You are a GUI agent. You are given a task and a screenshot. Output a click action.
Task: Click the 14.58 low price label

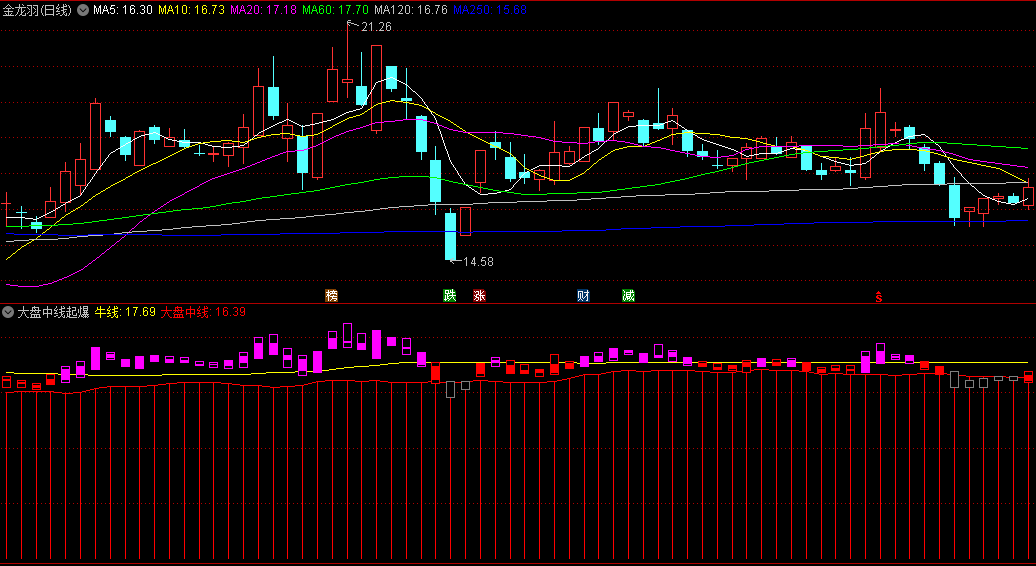477,262
